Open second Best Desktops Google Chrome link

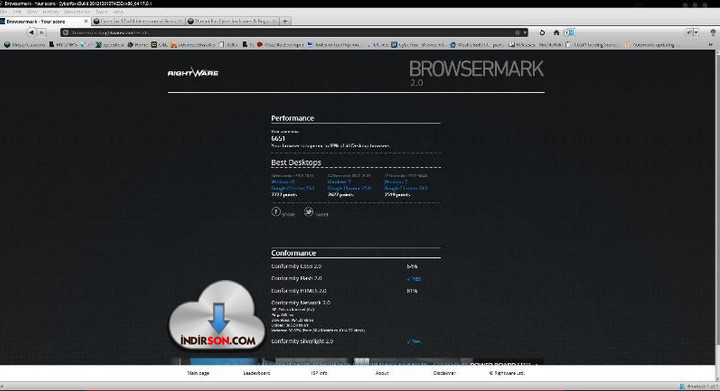(349, 188)
